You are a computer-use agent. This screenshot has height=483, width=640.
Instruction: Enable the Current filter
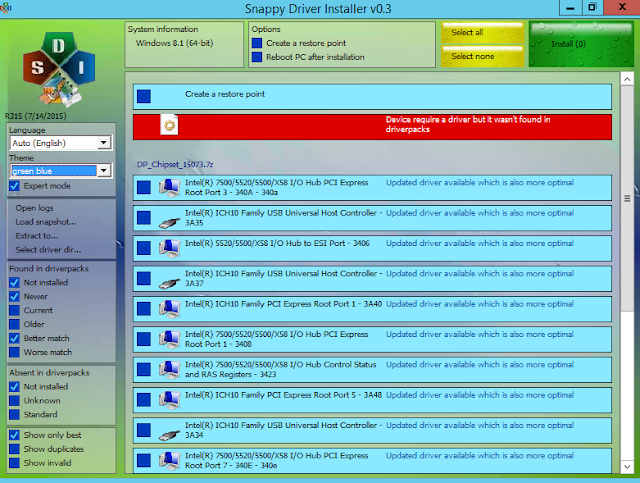click(x=14, y=310)
